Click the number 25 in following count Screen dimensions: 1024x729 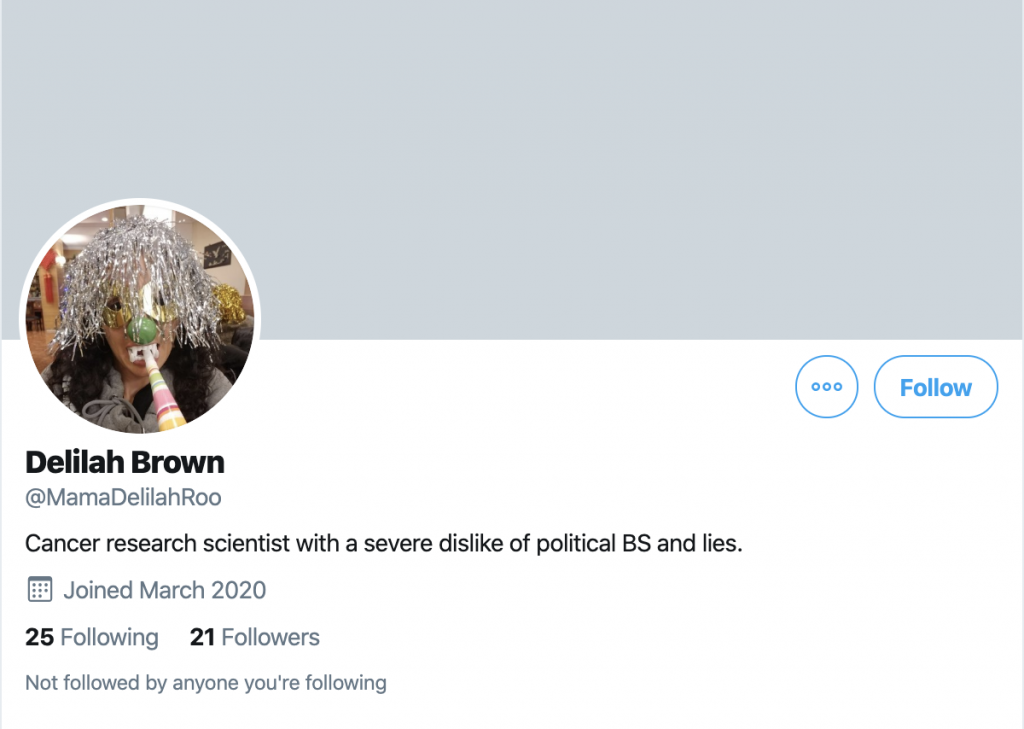click(x=39, y=637)
